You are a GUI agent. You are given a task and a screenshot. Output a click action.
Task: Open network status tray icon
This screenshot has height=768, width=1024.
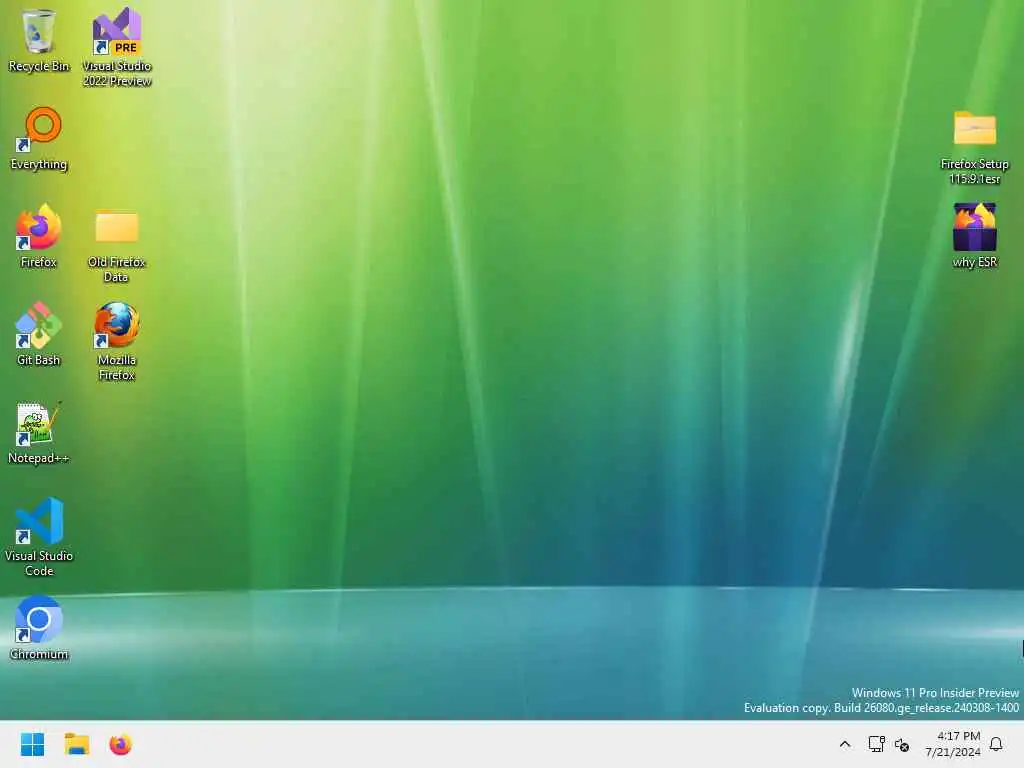click(x=876, y=744)
